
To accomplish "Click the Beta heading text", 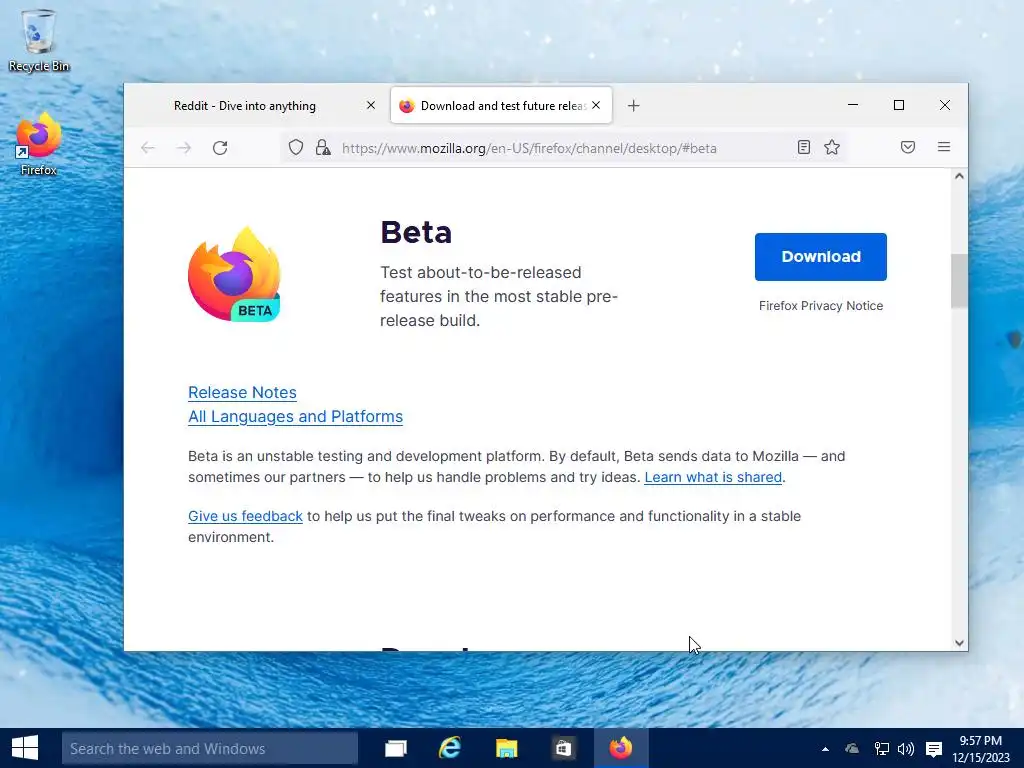I will coord(416,232).
